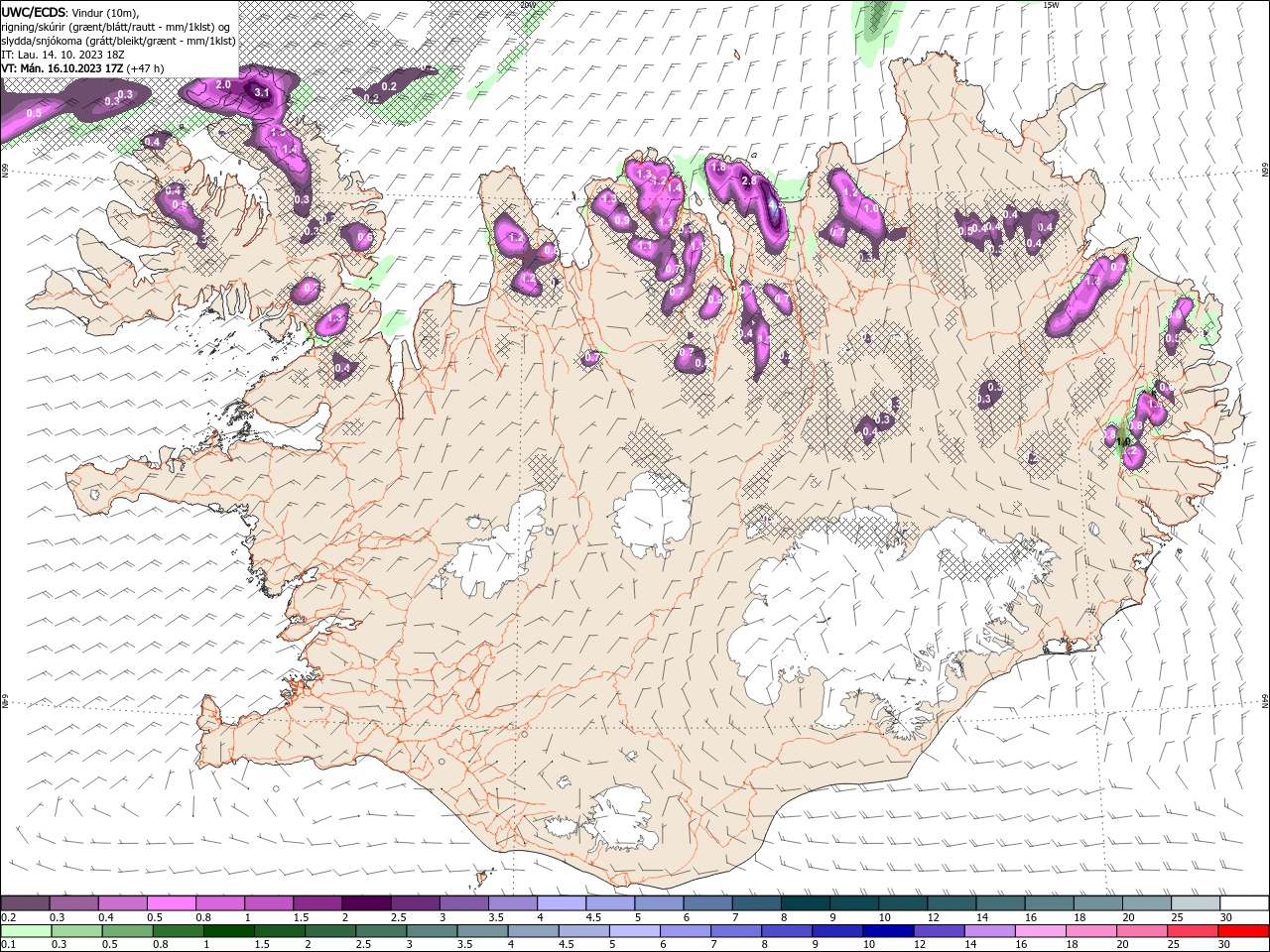
Task: Pick the dark navy swatch in rain scale
Action: click(887, 931)
